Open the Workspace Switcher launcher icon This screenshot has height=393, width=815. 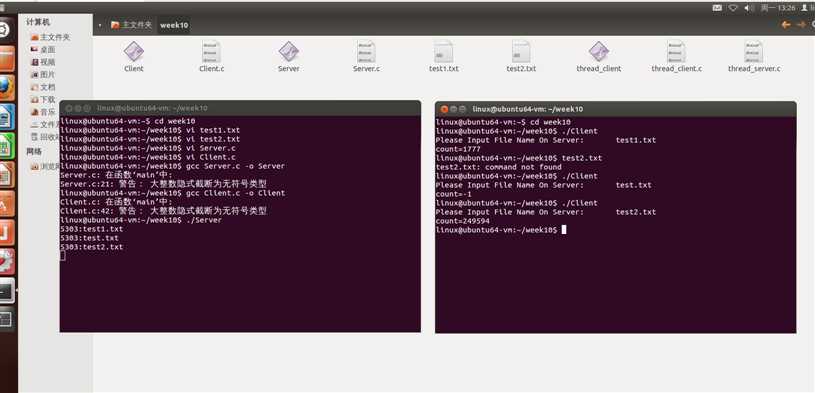[x=6, y=319]
